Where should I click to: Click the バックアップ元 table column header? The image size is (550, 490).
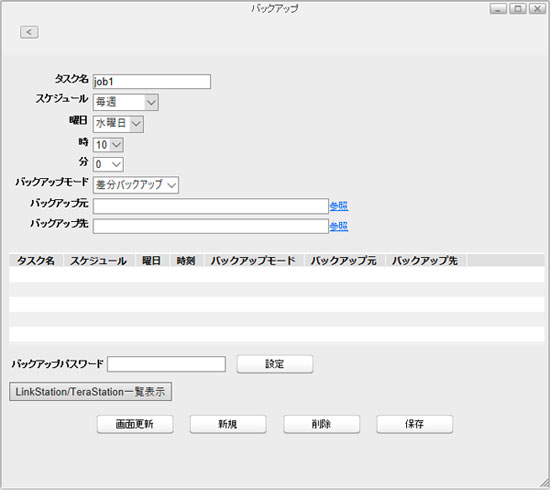(x=344, y=261)
